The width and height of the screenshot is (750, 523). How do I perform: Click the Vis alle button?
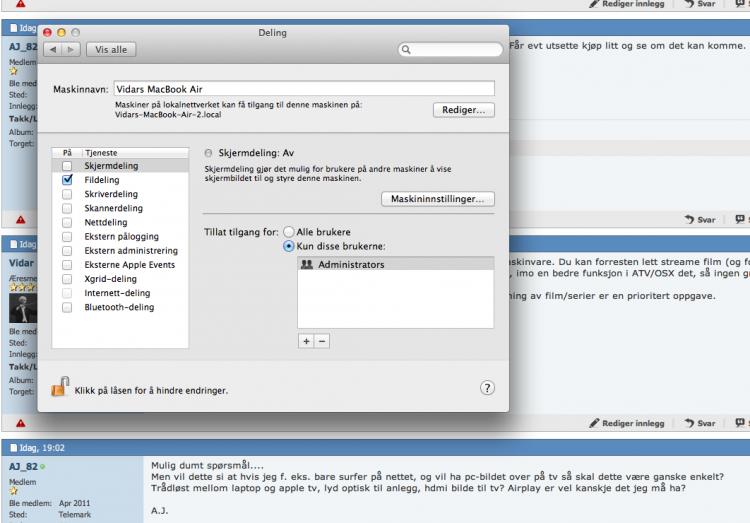(x=111, y=50)
